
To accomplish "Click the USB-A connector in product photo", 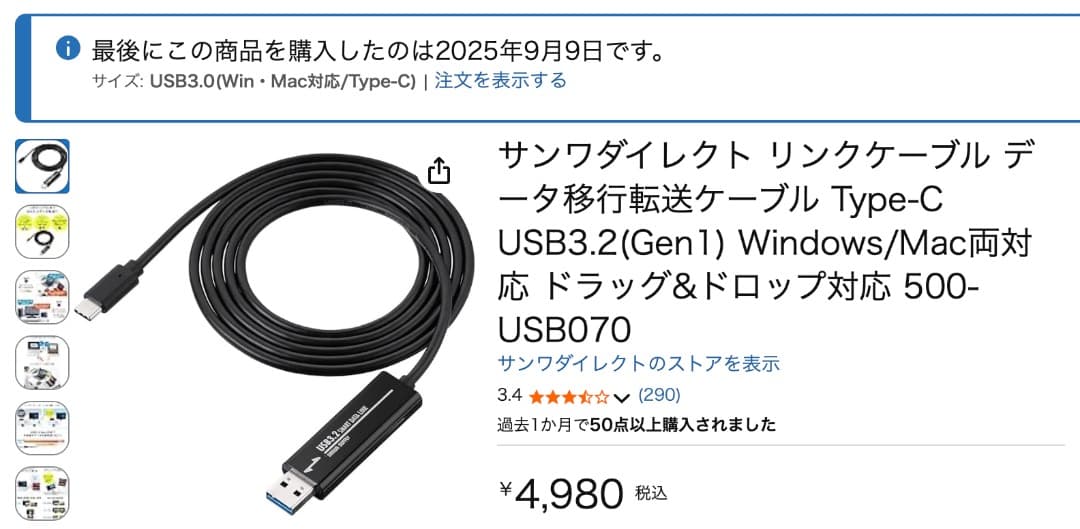I will [293, 488].
